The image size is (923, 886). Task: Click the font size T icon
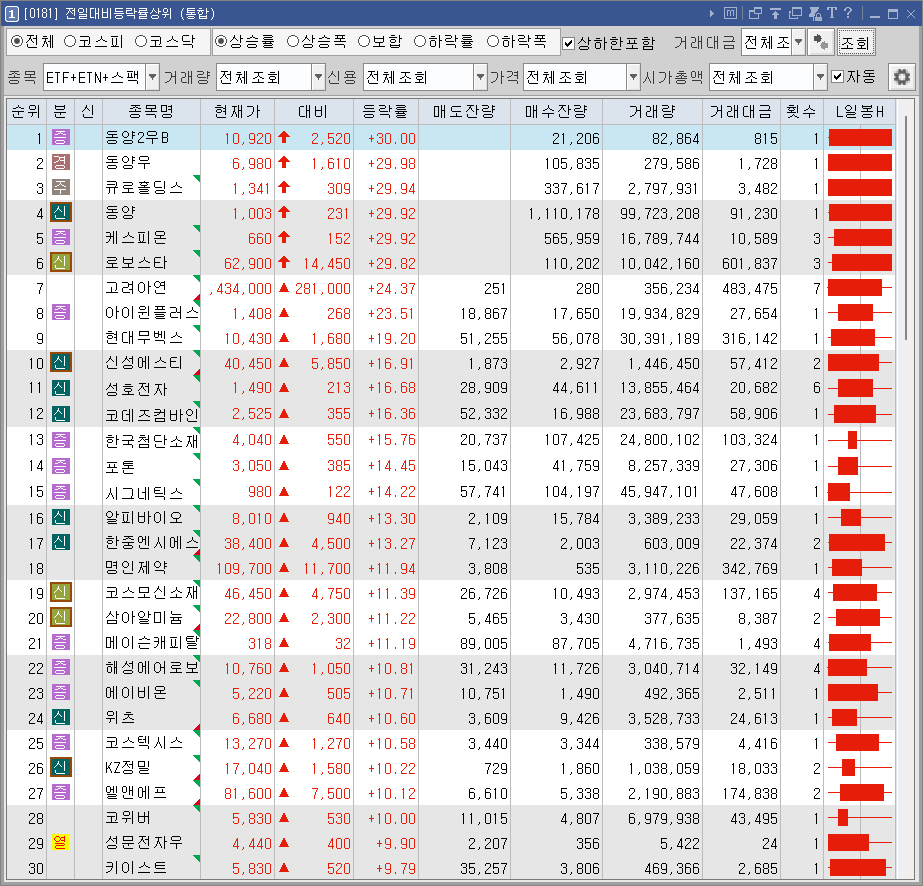tap(832, 13)
